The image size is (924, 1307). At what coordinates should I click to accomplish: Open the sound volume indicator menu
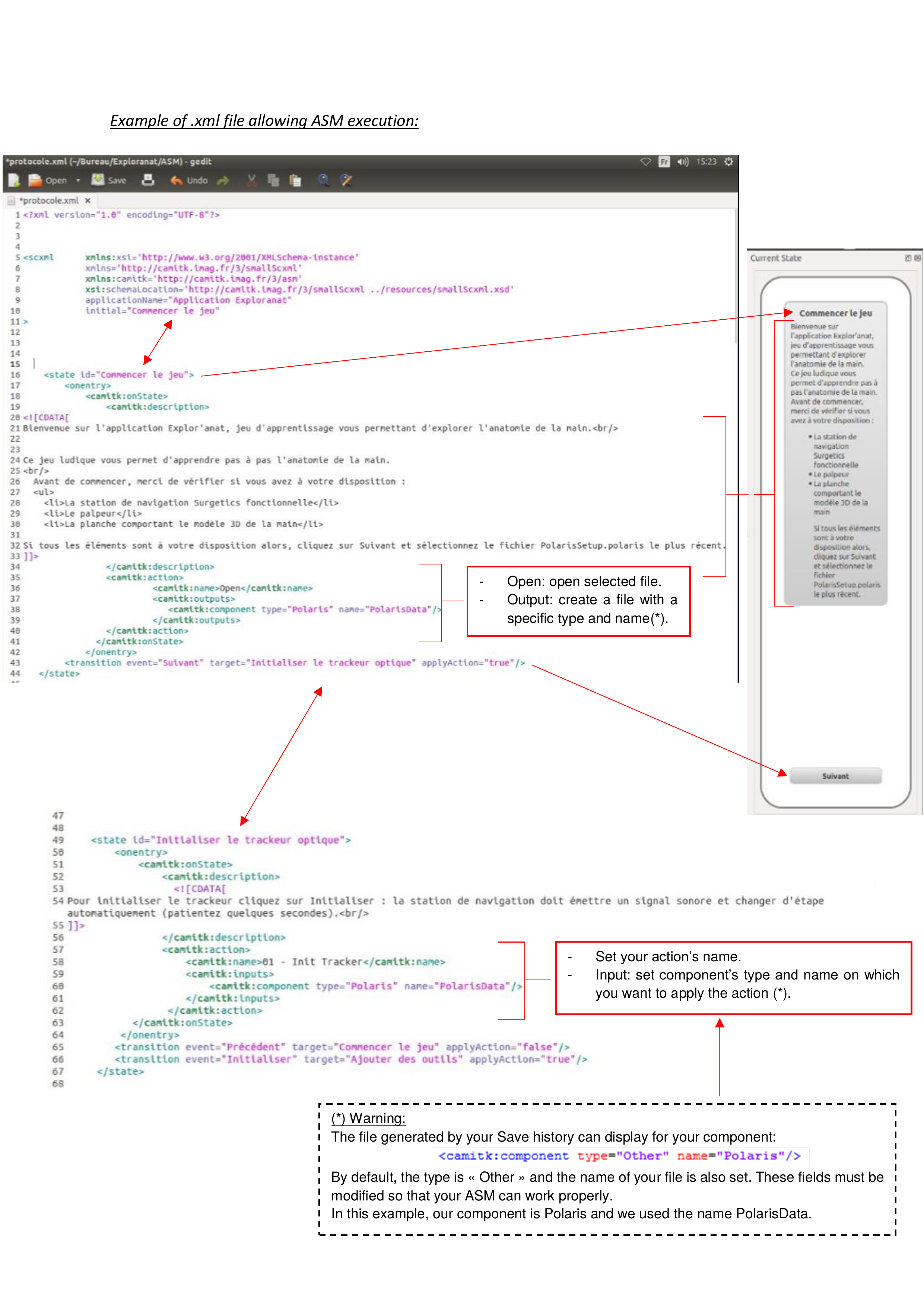point(683,162)
